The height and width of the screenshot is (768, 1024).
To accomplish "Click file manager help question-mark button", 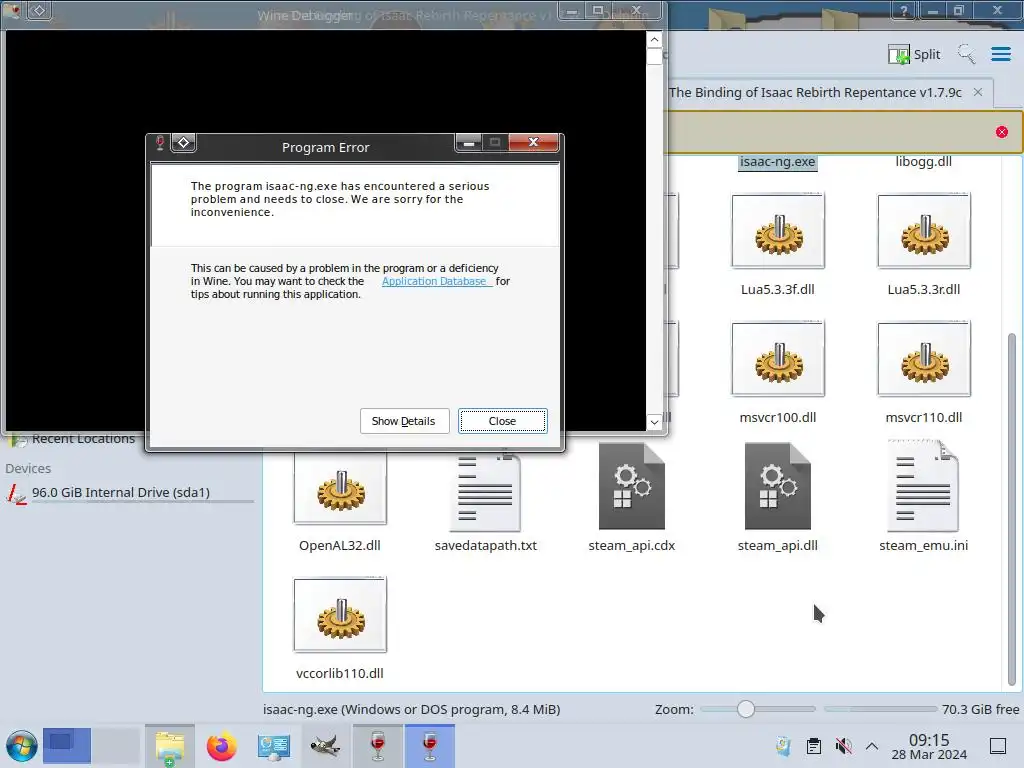I will (x=904, y=10).
